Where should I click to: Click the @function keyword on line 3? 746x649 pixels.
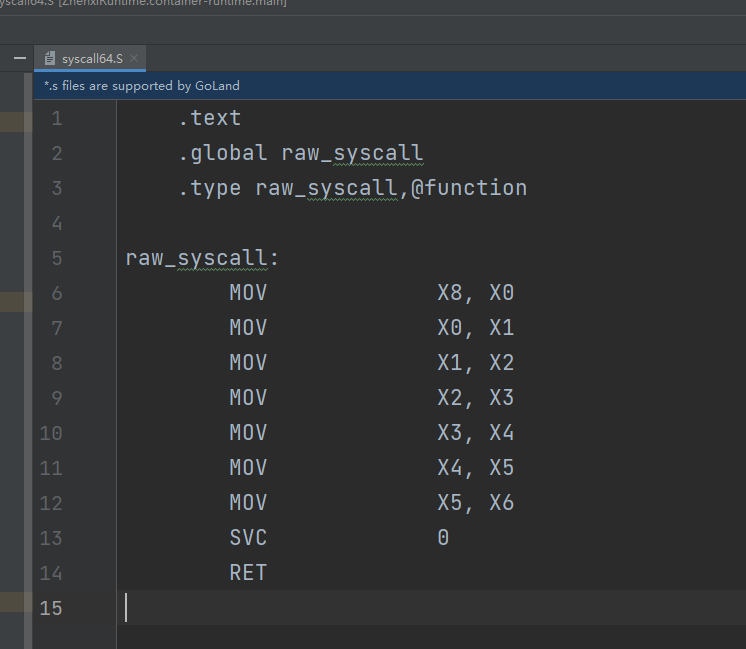[469, 188]
